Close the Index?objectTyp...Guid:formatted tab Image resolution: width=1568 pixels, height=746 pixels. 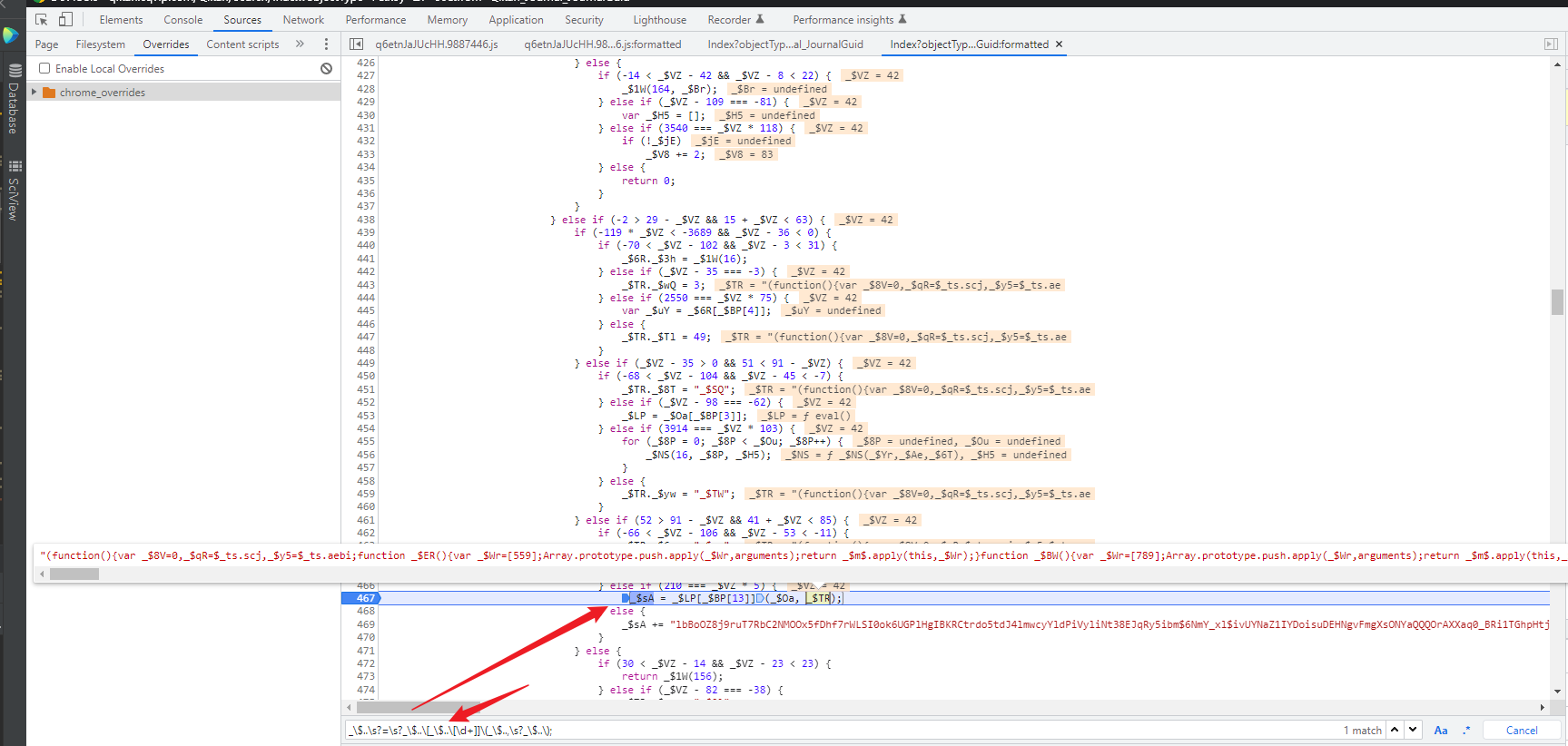click(x=1059, y=44)
